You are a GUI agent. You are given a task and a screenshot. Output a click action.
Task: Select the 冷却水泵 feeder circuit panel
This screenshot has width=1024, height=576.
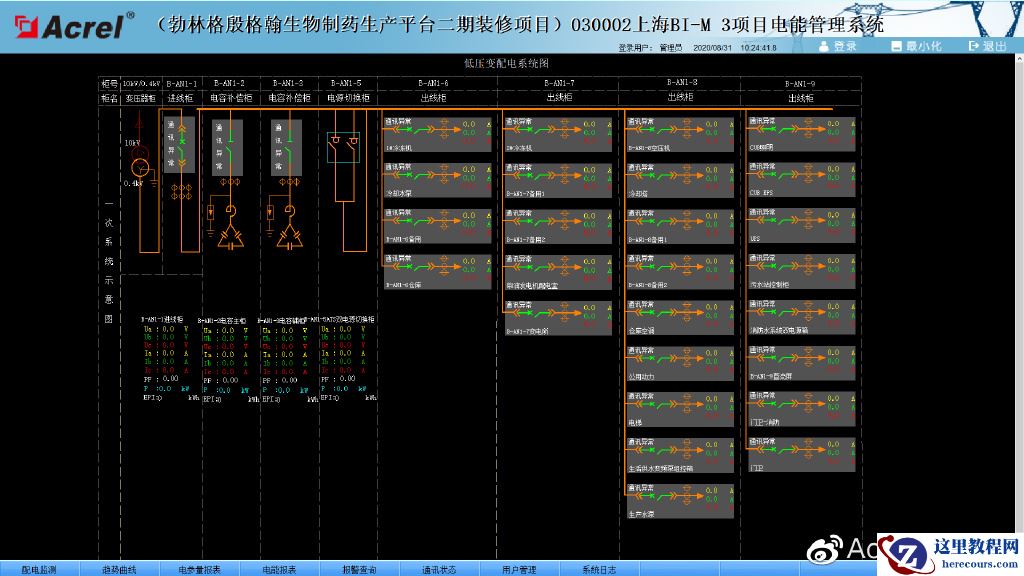coord(438,182)
